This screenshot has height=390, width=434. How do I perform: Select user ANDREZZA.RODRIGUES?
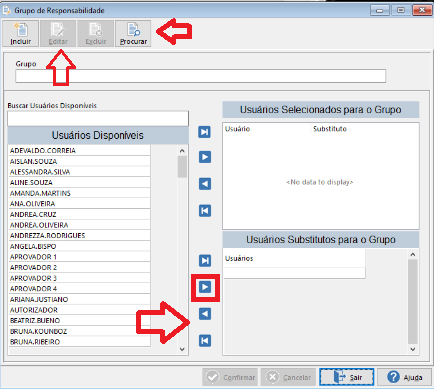pos(79,235)
